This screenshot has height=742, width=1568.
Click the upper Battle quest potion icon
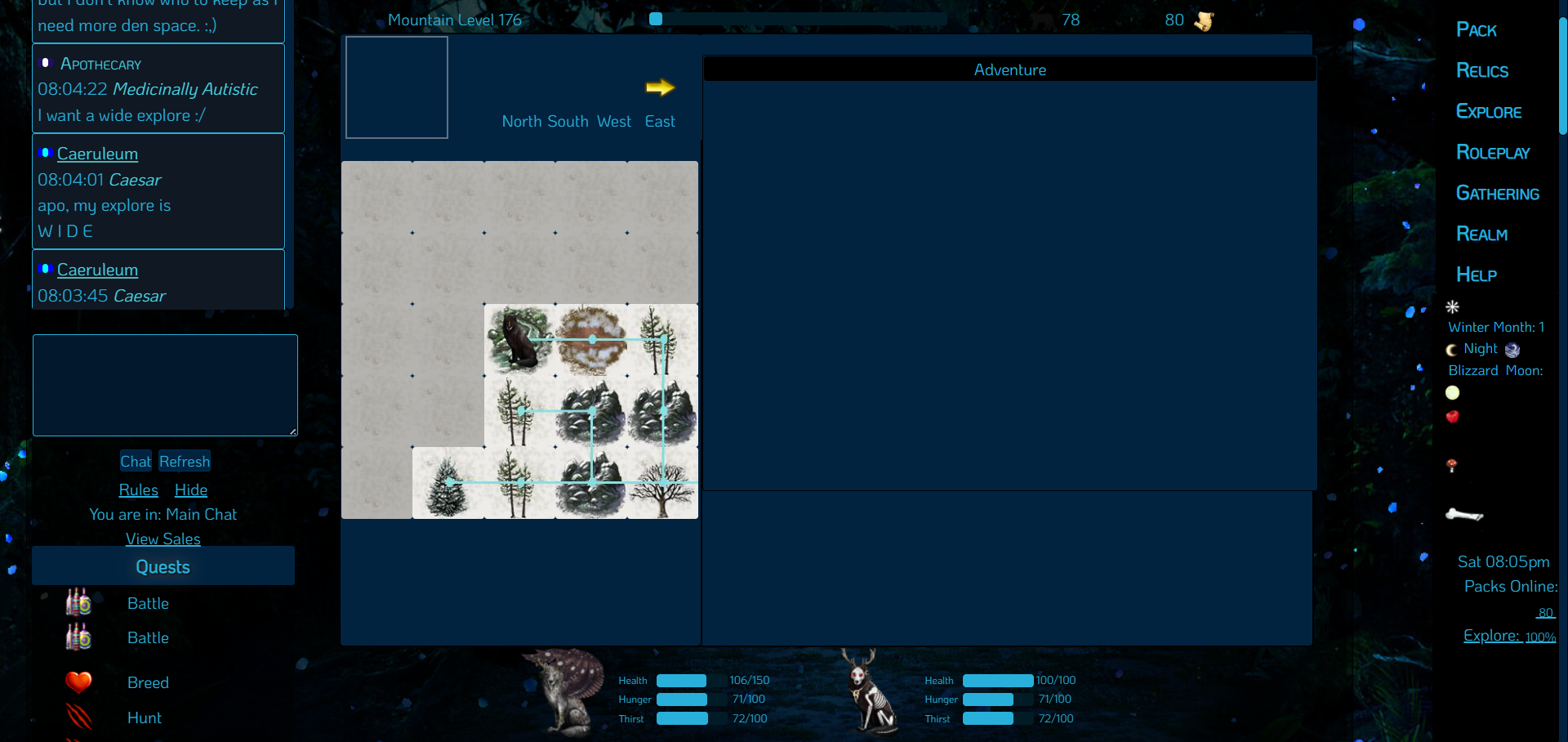78,602
